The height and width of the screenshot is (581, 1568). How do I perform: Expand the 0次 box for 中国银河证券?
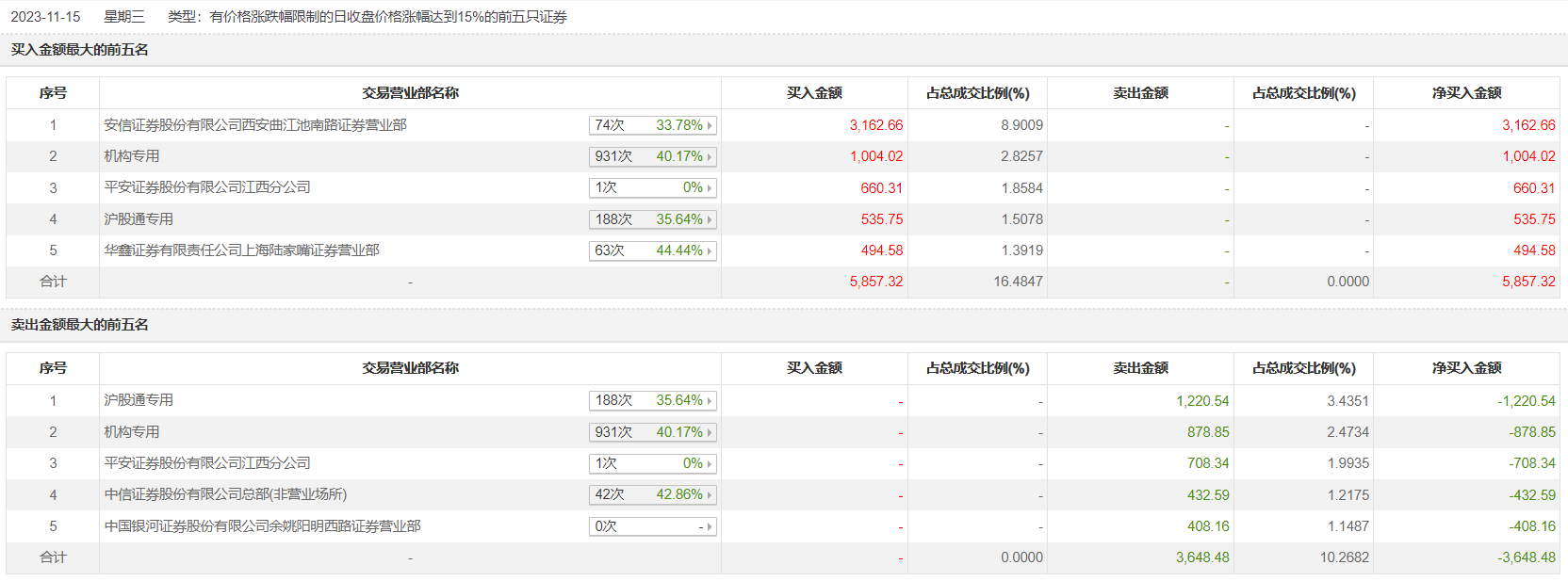click(x=653, y=526)
